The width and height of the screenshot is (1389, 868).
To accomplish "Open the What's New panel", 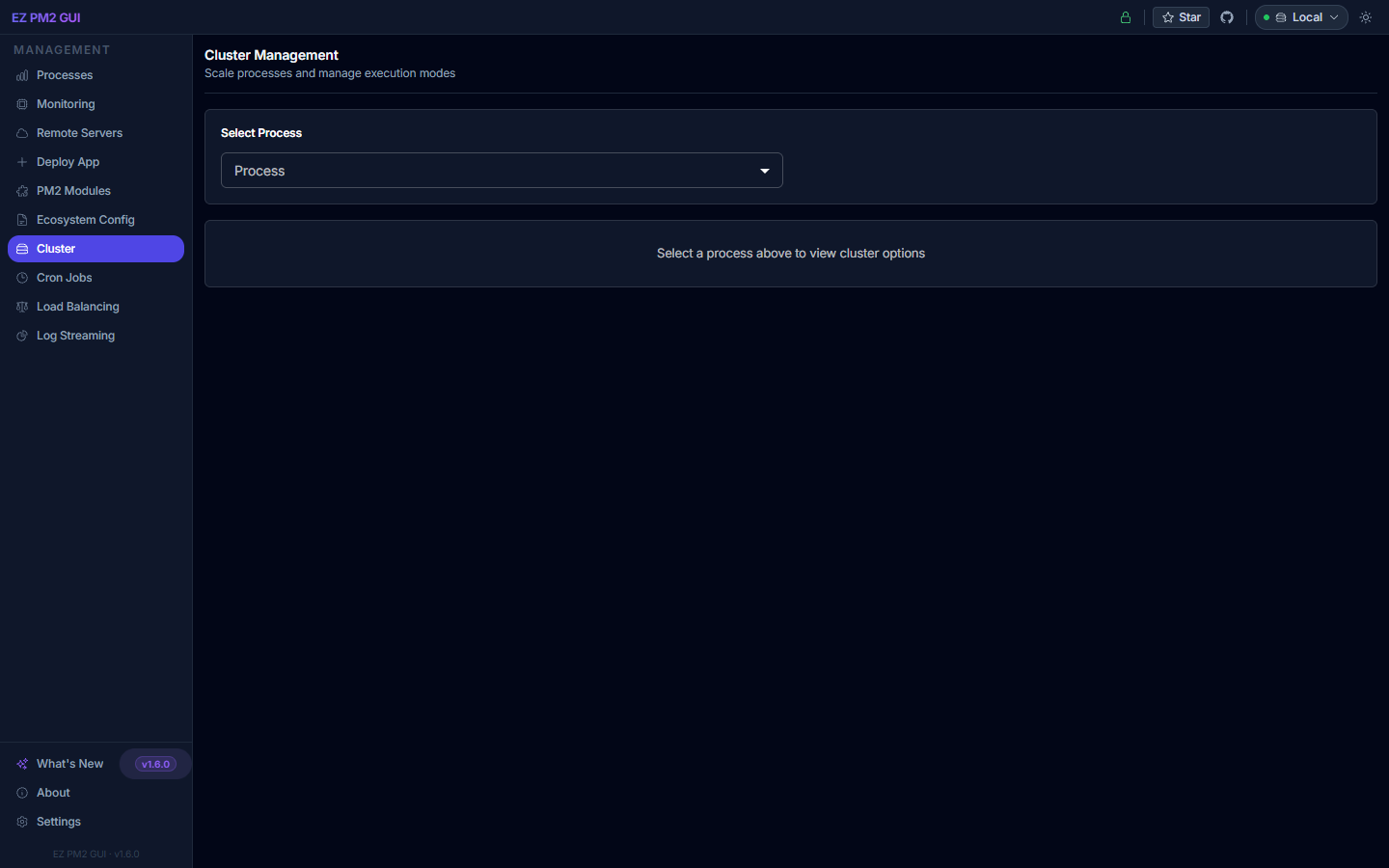I will (69, 763).
